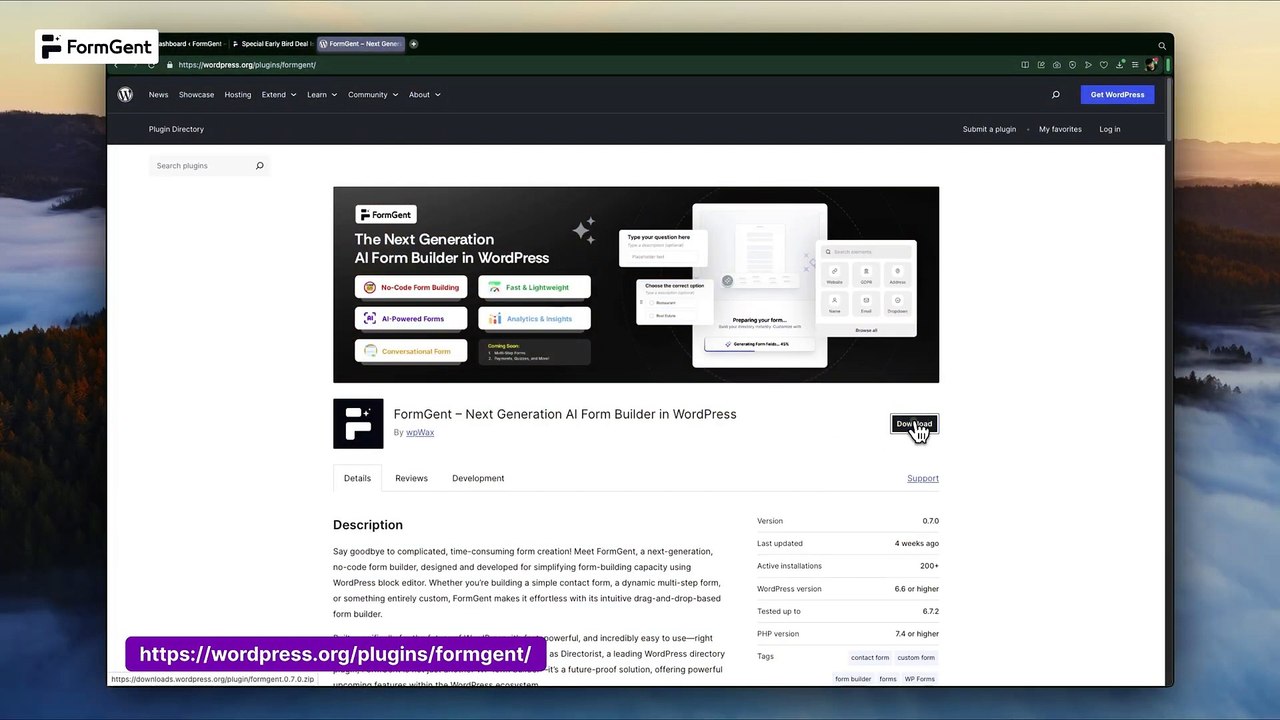This screenshot has height=720, width=1280.
Task: Click the '6.7.2' tested up to value
Action: click(930, 611)
